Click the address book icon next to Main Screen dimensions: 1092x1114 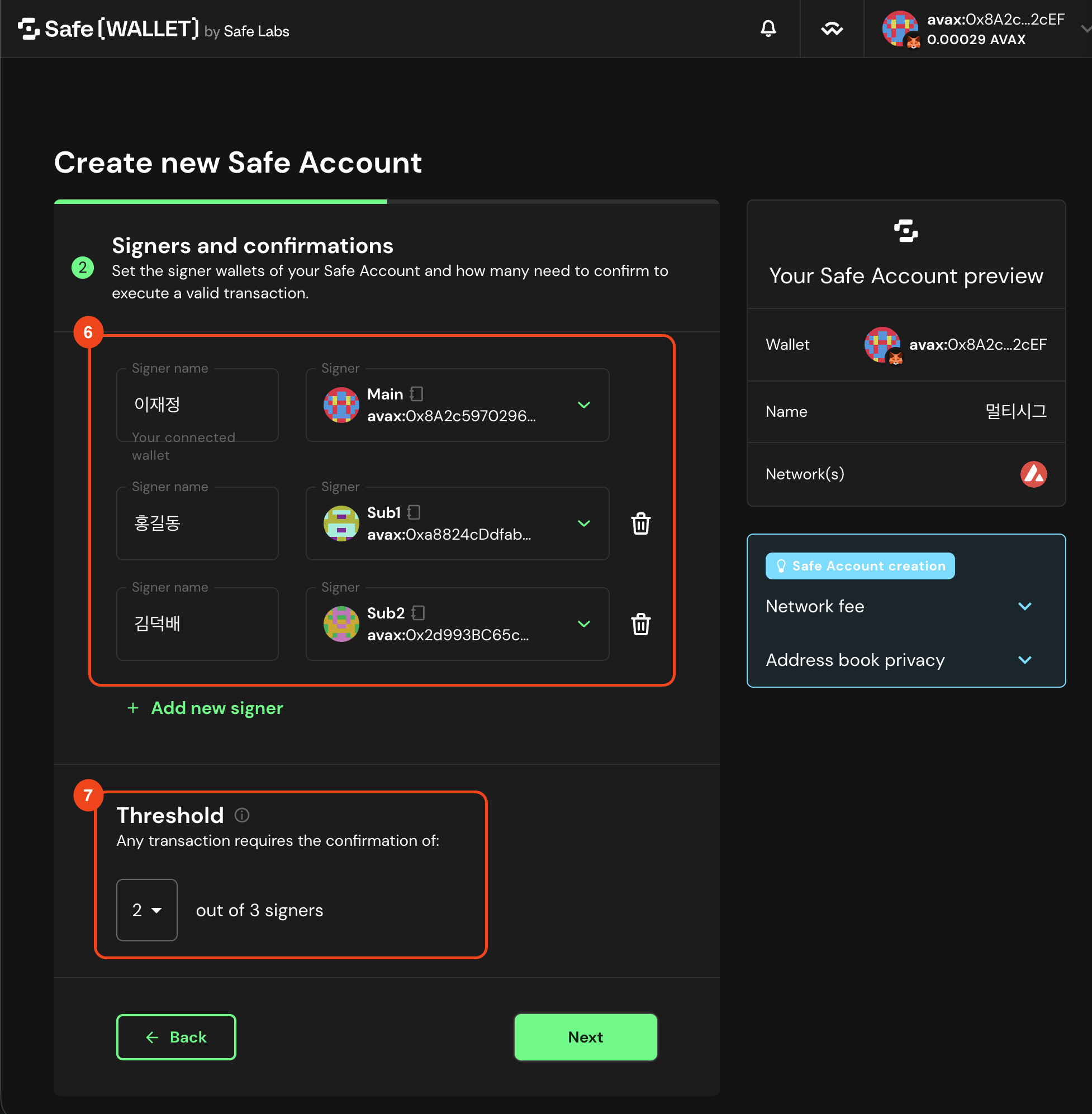coord(417,394)
